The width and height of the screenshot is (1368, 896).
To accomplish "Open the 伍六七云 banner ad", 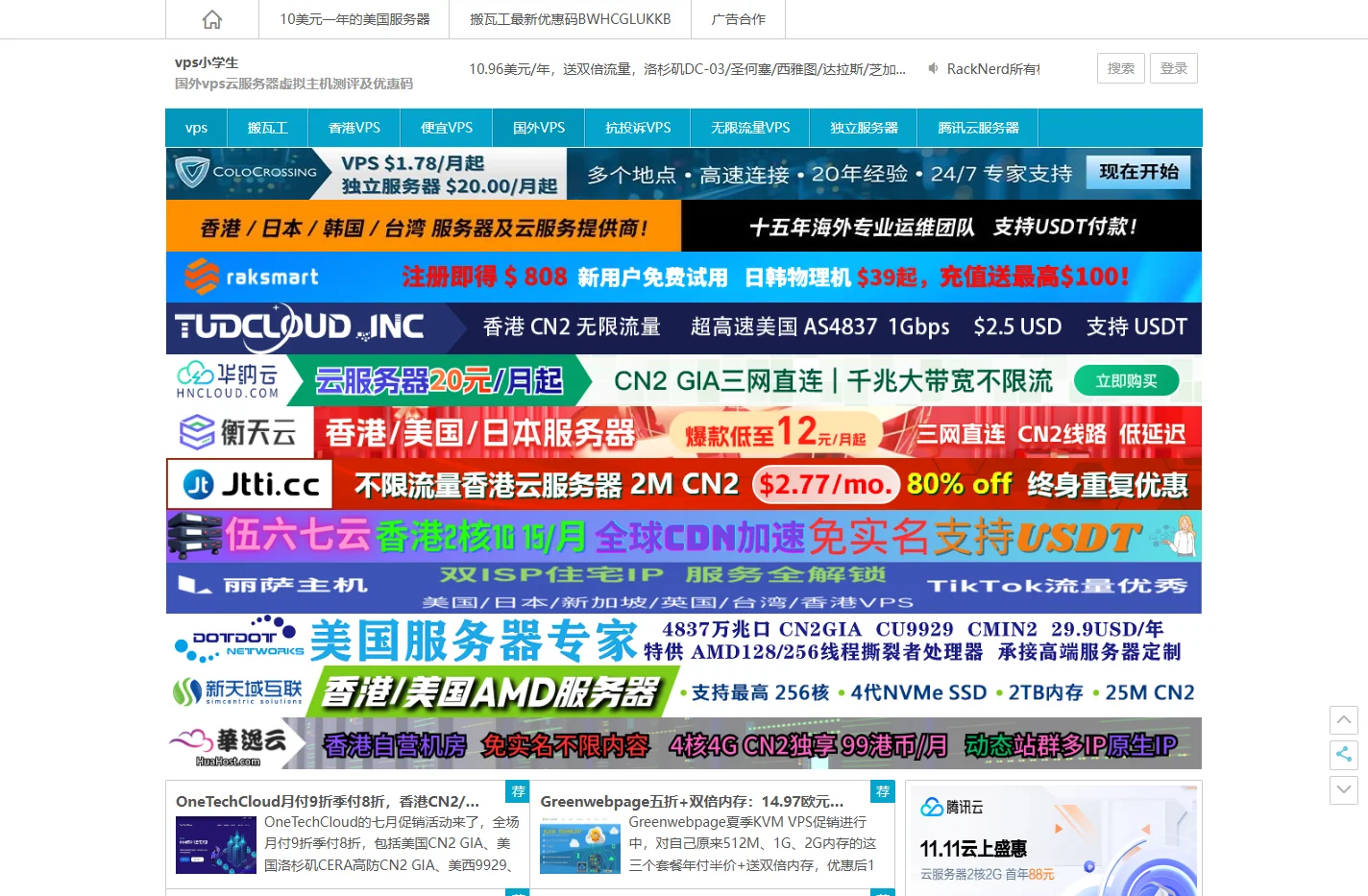I will 684,536.
